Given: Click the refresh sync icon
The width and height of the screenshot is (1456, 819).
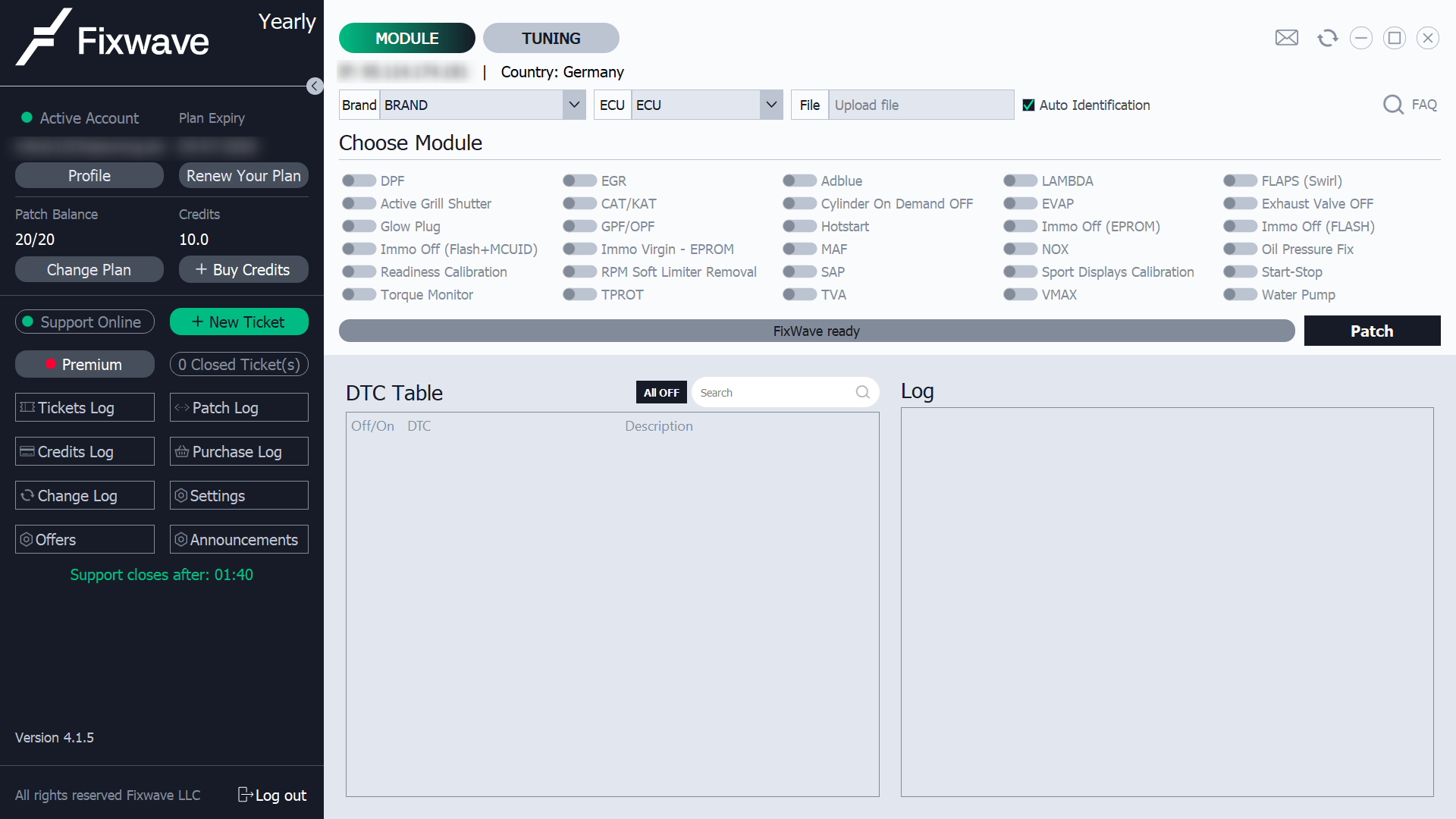Looking at the screenshot, I should pyautogui.click(x=1327, y=38).
